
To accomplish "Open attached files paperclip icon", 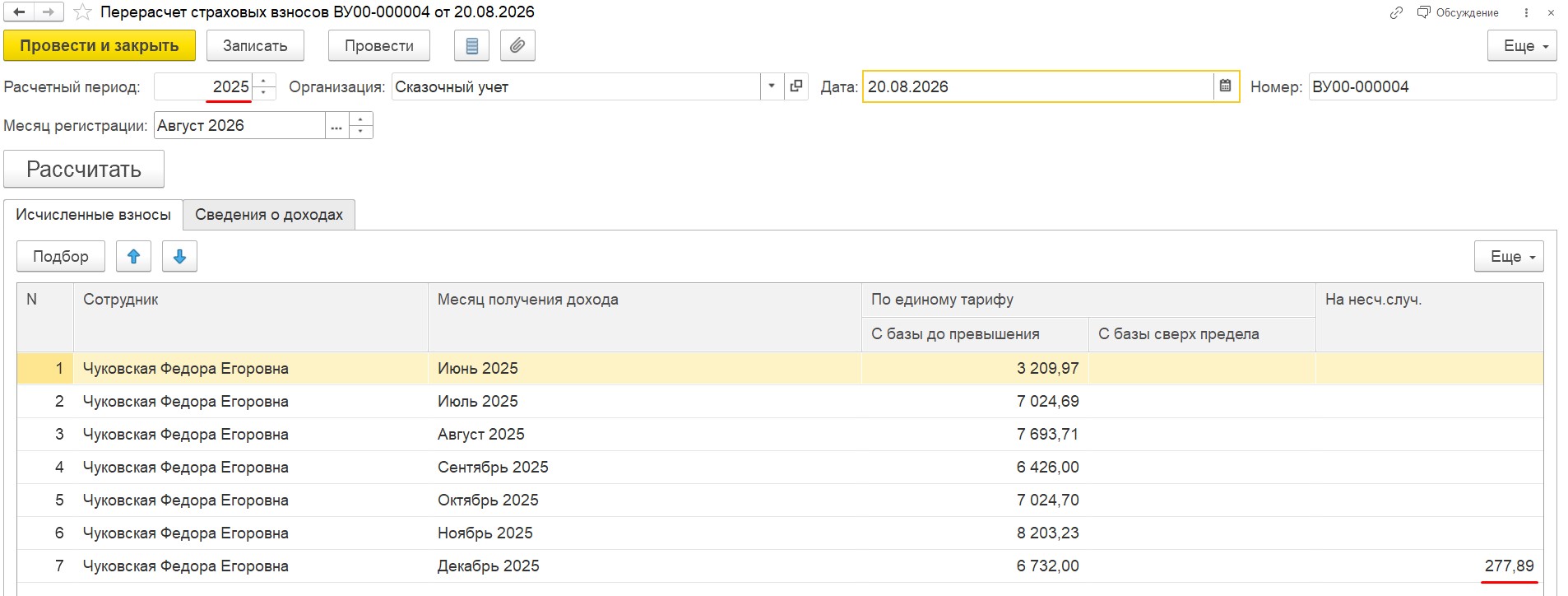I will 517,46.
